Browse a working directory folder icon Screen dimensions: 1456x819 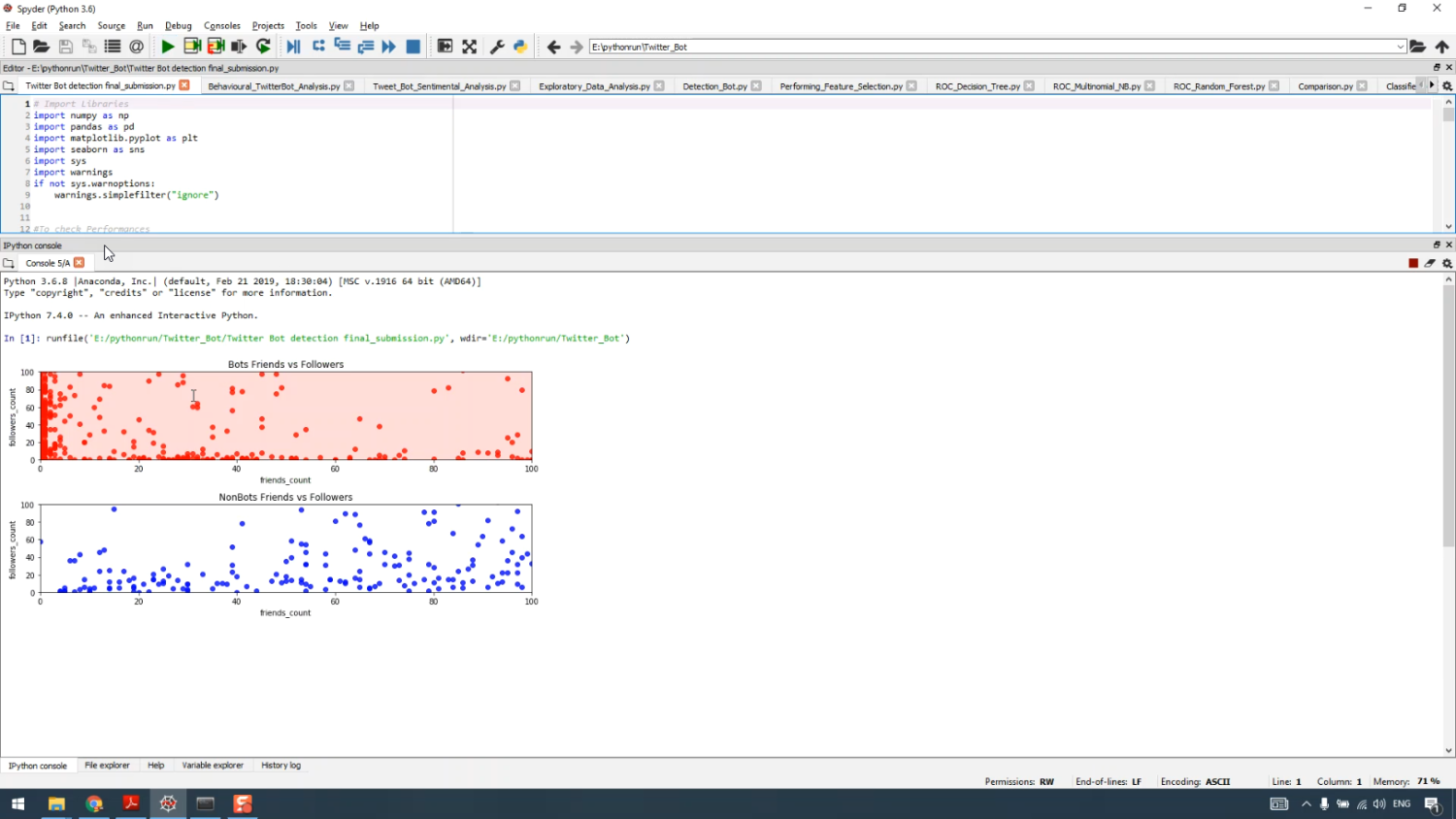[x=1418, y=47]
